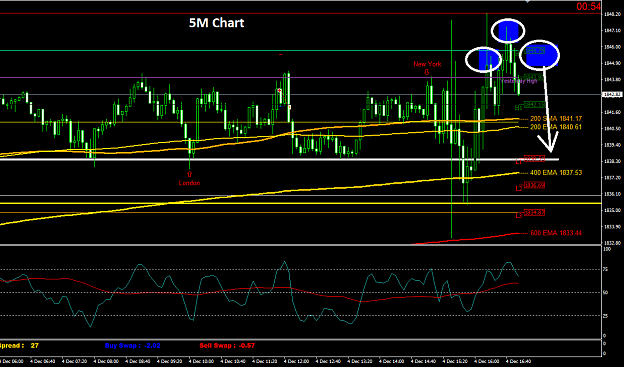Image resolution: width=625 pixels, height=368 pixels.
Task: Click the 200 EMA 1840.61 label
Action: click(x=556, y=127)
